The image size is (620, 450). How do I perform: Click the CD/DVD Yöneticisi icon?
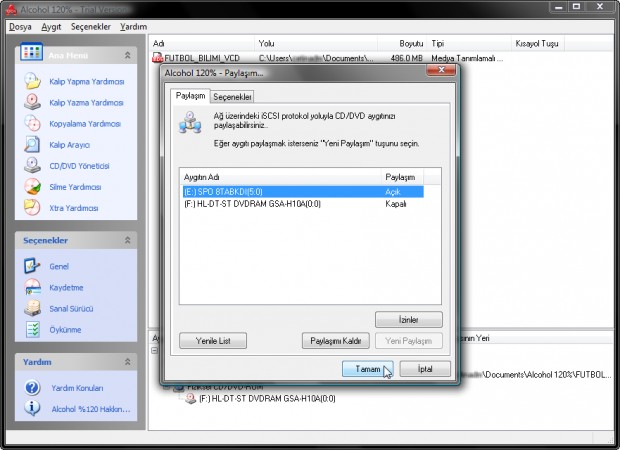click(32, 165)
